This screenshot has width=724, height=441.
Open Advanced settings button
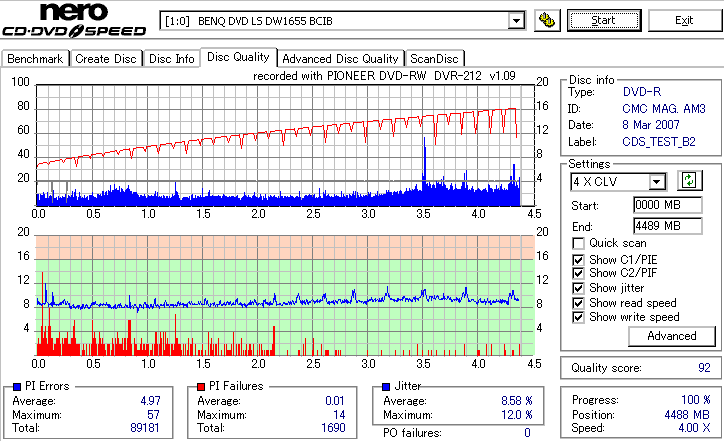click(672, 336)
